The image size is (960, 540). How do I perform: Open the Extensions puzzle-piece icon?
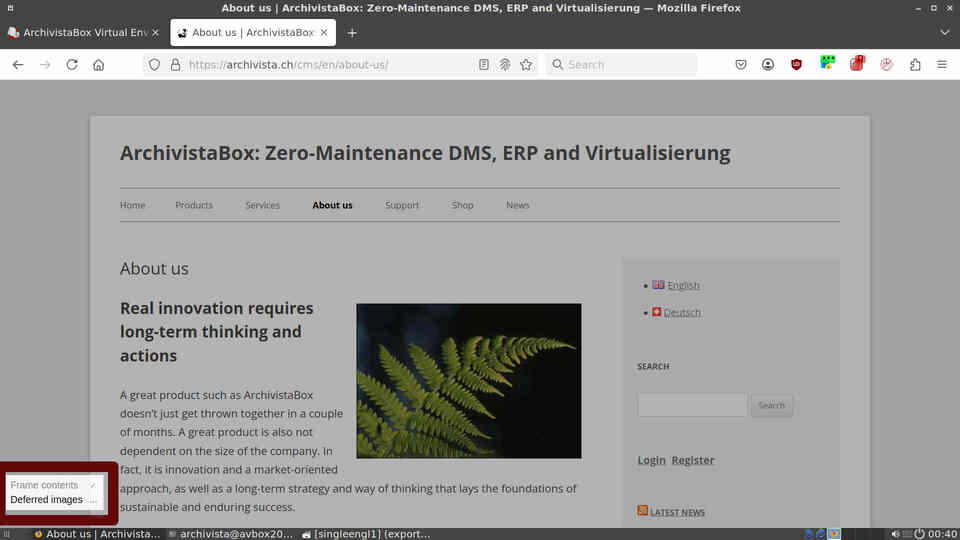[915, 64]
